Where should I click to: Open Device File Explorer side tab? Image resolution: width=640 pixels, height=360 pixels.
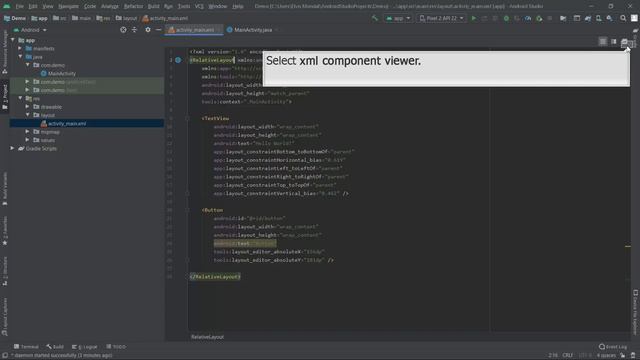pyautogui.click(x=635, y=312)
